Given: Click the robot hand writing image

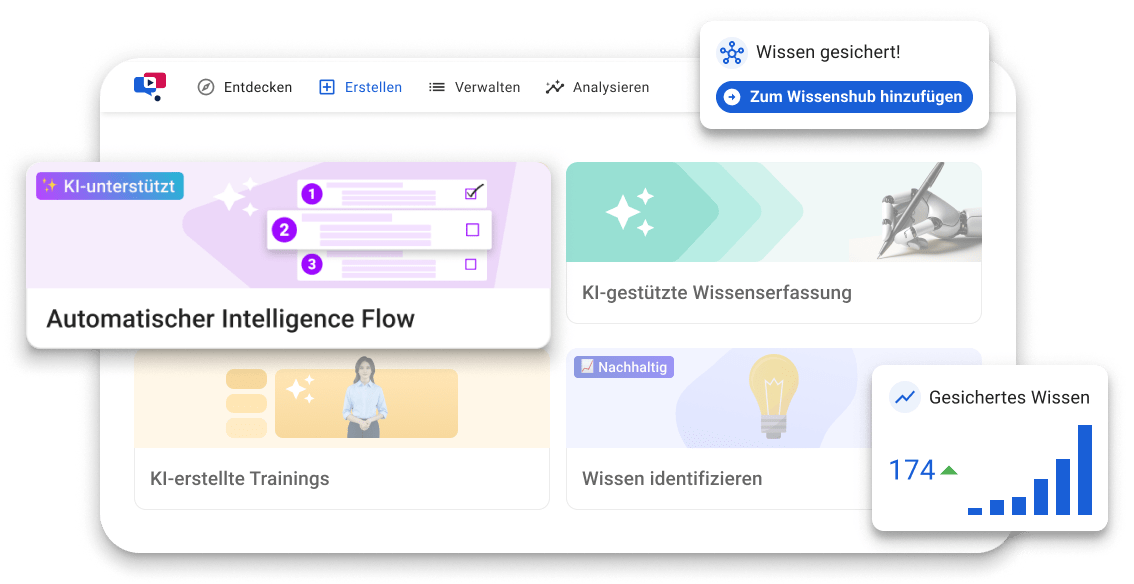Looking at the screenshot, I should click(x=929, y=212).
